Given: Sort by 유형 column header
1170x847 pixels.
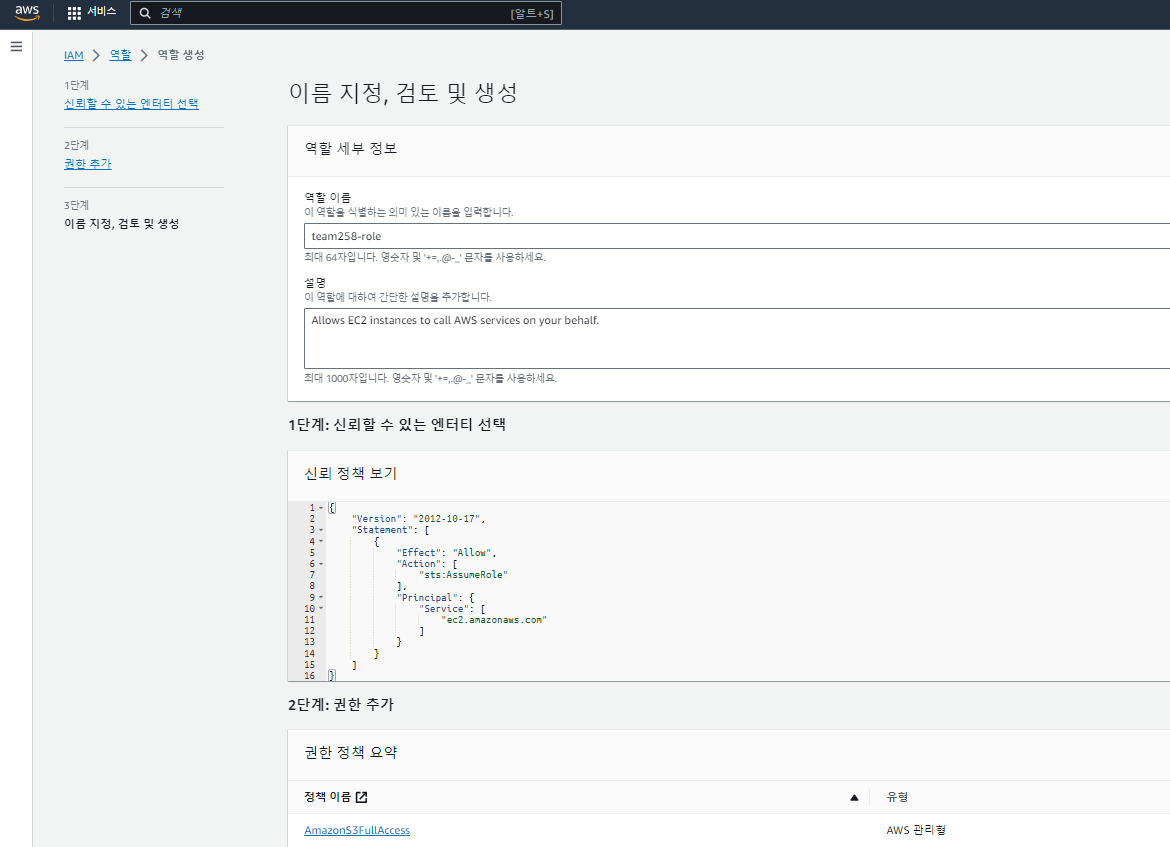Looking at the screenshot, I should click(x=898, y=797).
